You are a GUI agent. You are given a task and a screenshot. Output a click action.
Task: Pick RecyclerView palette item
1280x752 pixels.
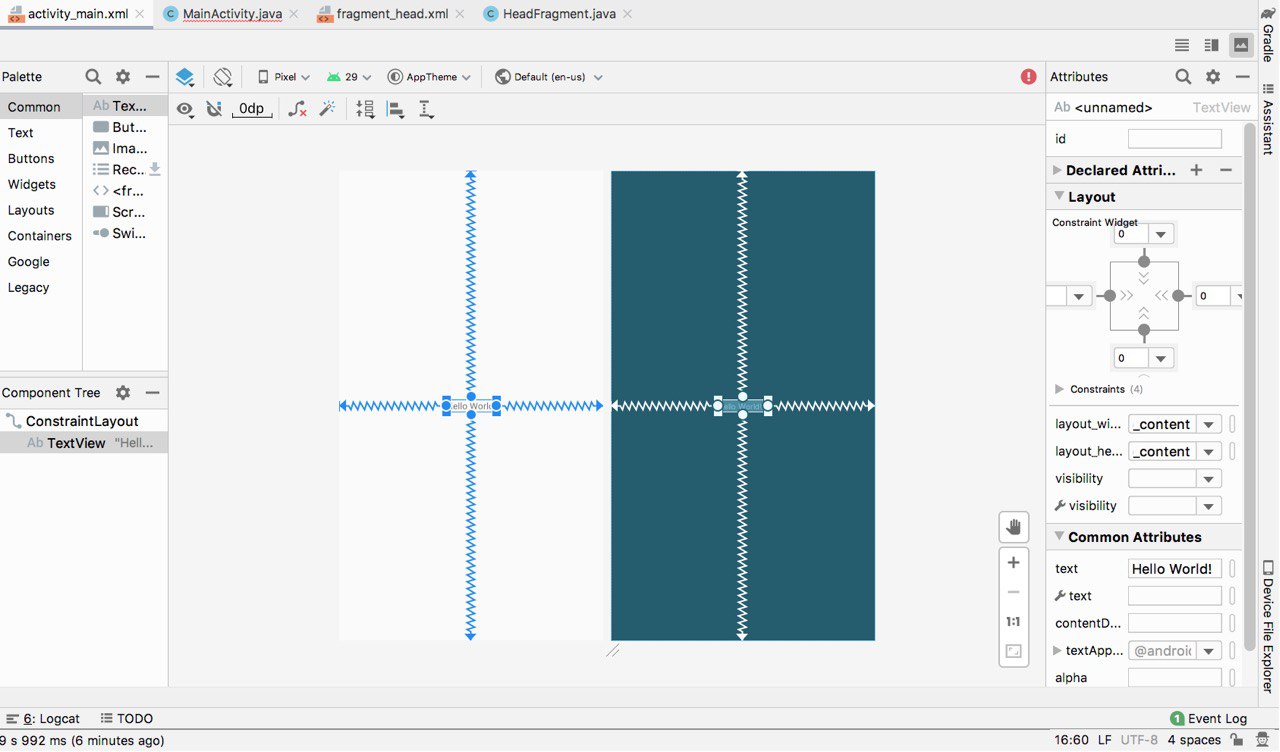pos(125,170)
